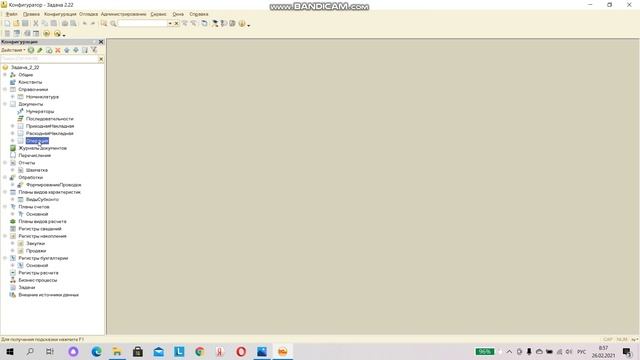This screenshot has width=640, height=360.
Task: Select Перечисления in the tree
Action: pyautogui.click(x=35, y=156)
